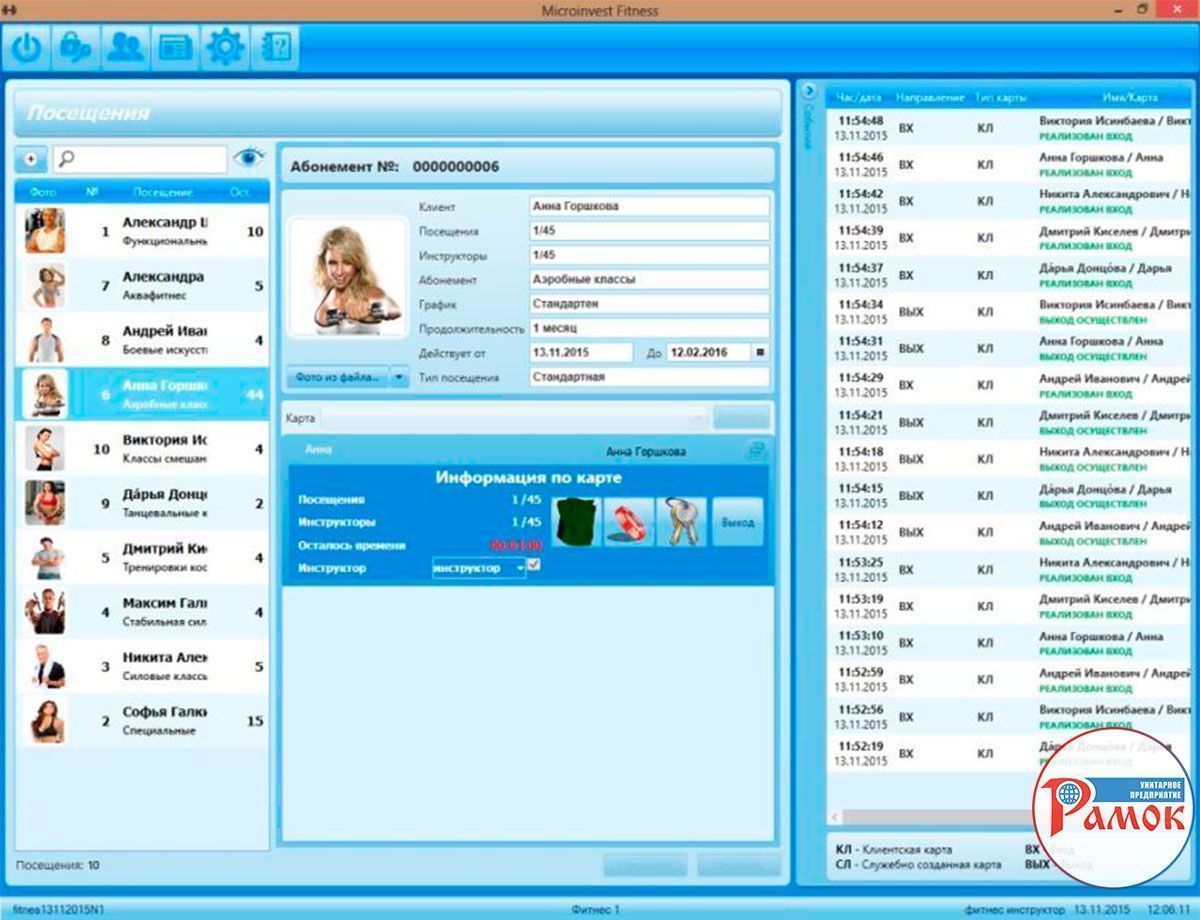The width and height of the screenshot is (1200, 920).
Task: Select Софья's photo thumbnail in the list
Action: [x=45, y=721]
